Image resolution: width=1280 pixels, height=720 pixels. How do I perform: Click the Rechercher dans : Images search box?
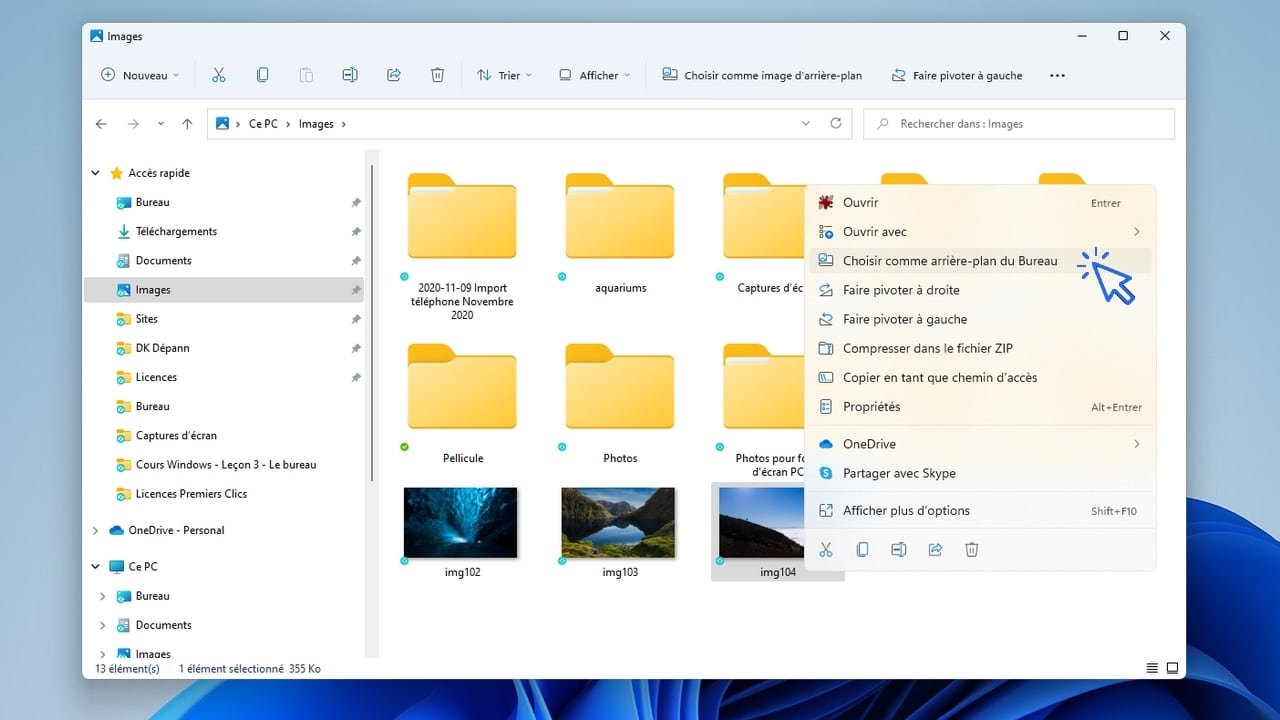(1018, 124)
